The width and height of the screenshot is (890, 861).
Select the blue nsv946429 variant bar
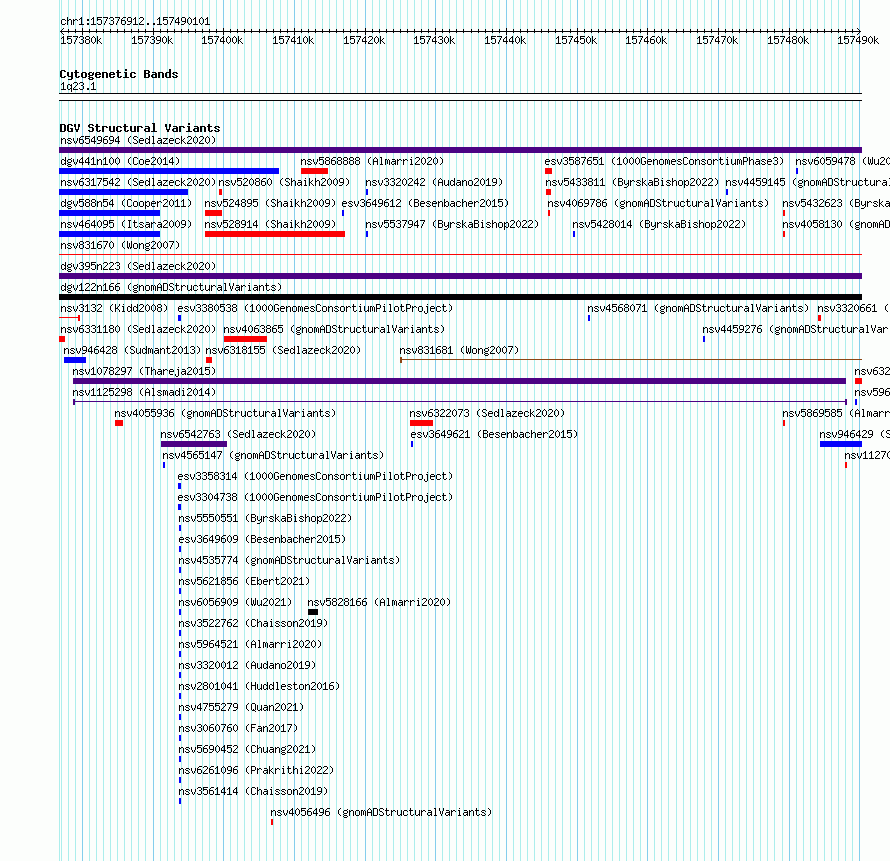coord(841,444)
